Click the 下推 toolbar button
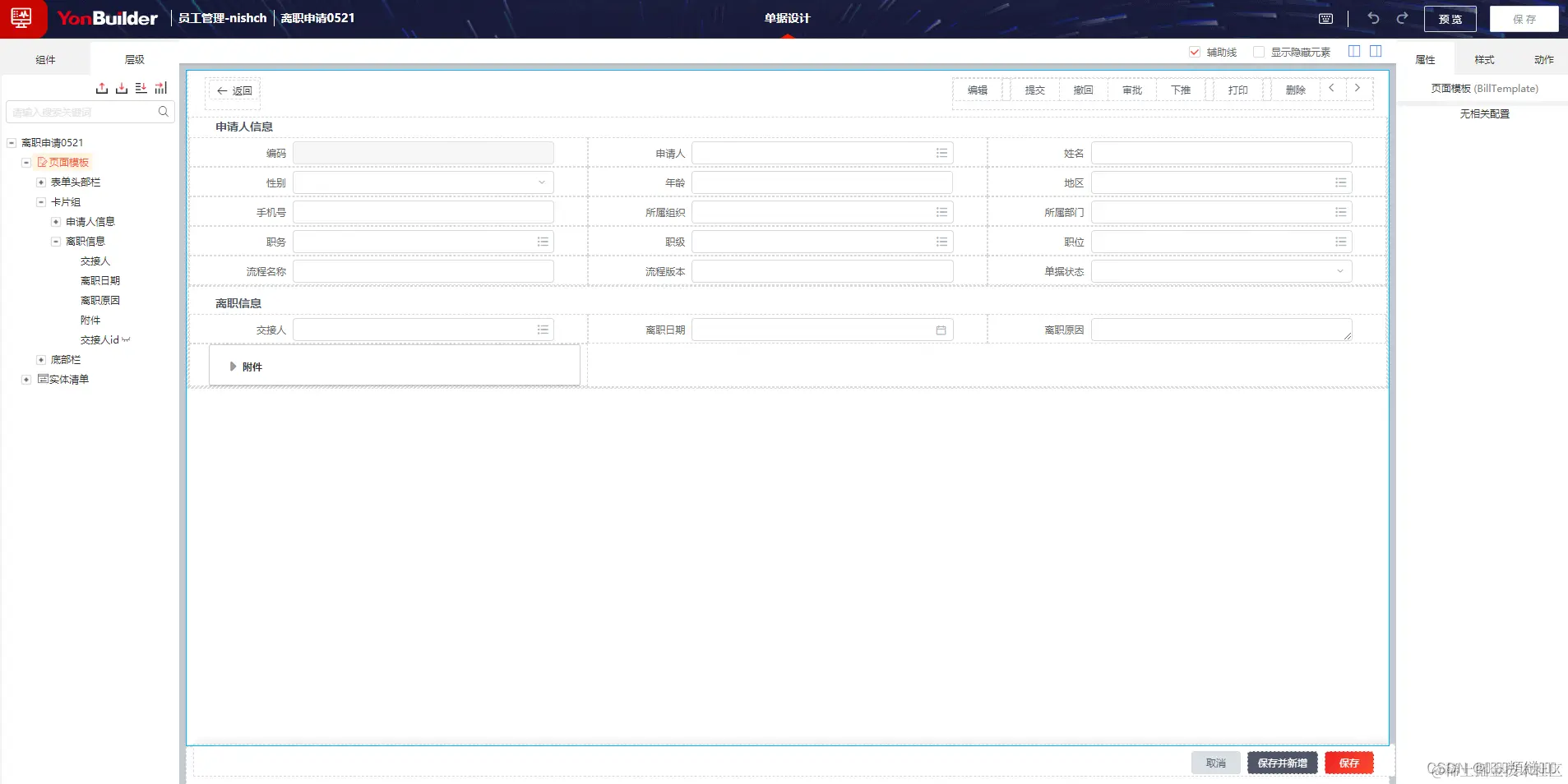1568x784 pixels. point(1181,90)
